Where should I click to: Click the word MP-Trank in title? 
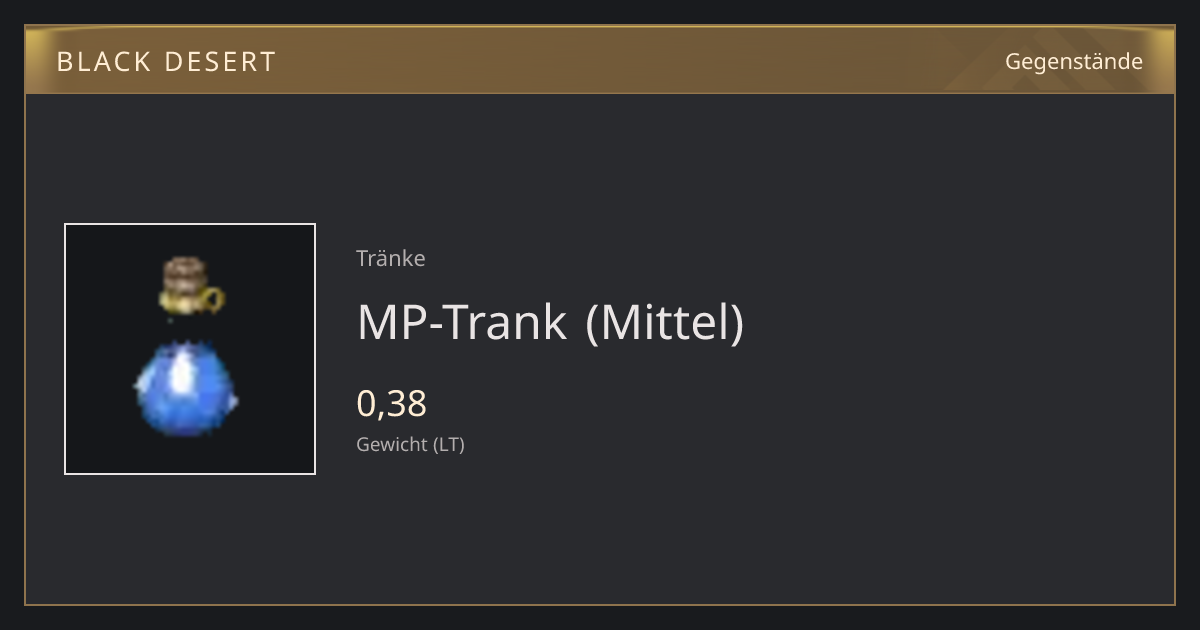tap(462, 322)
